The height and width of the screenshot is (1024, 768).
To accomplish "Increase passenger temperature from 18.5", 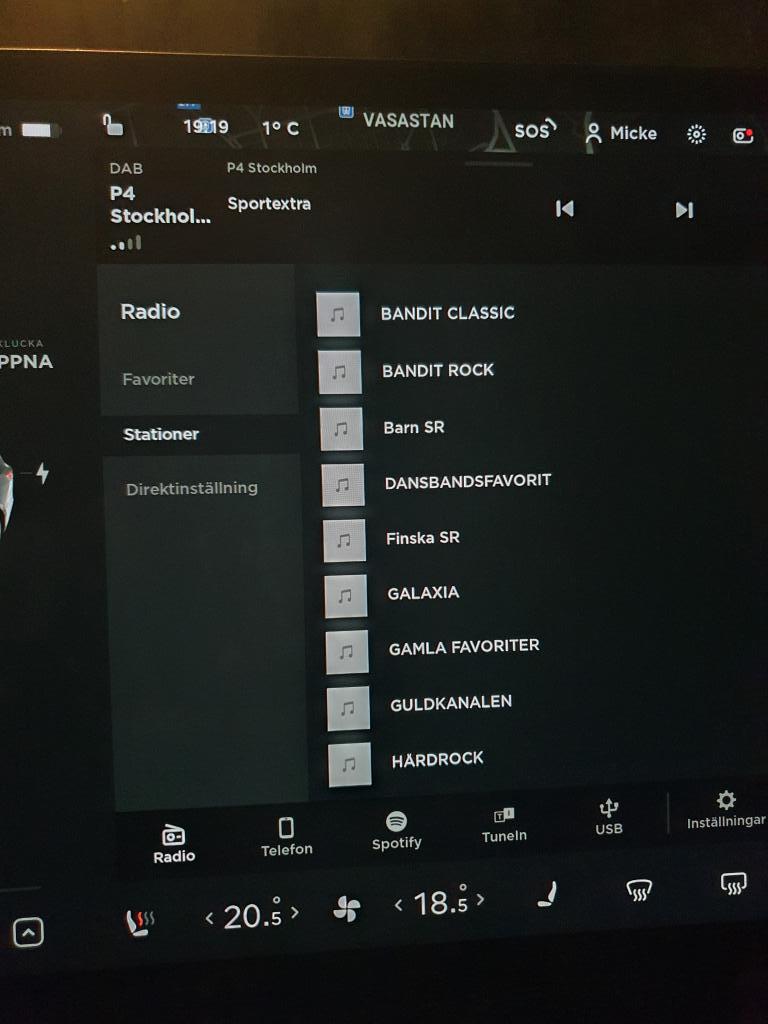I will 481,899.
